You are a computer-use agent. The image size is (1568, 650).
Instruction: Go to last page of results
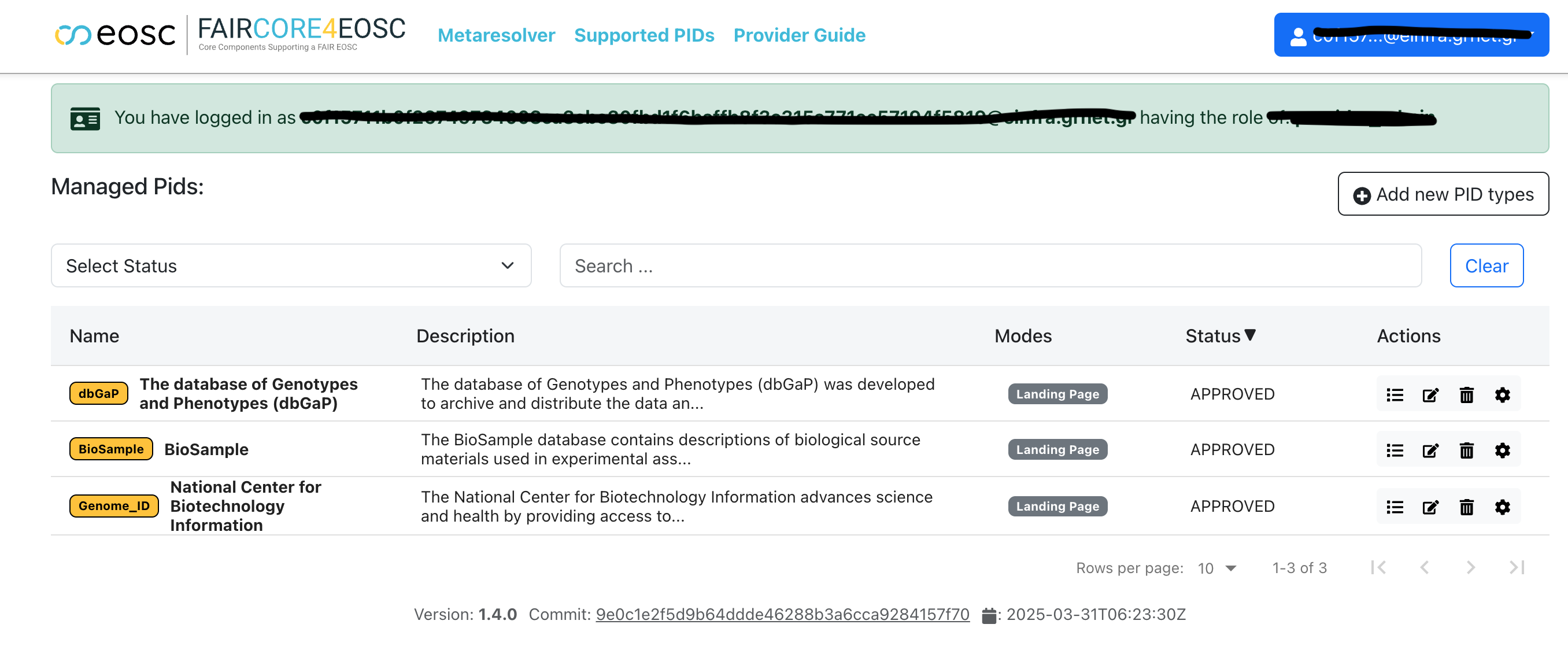tap(1517, 568)
